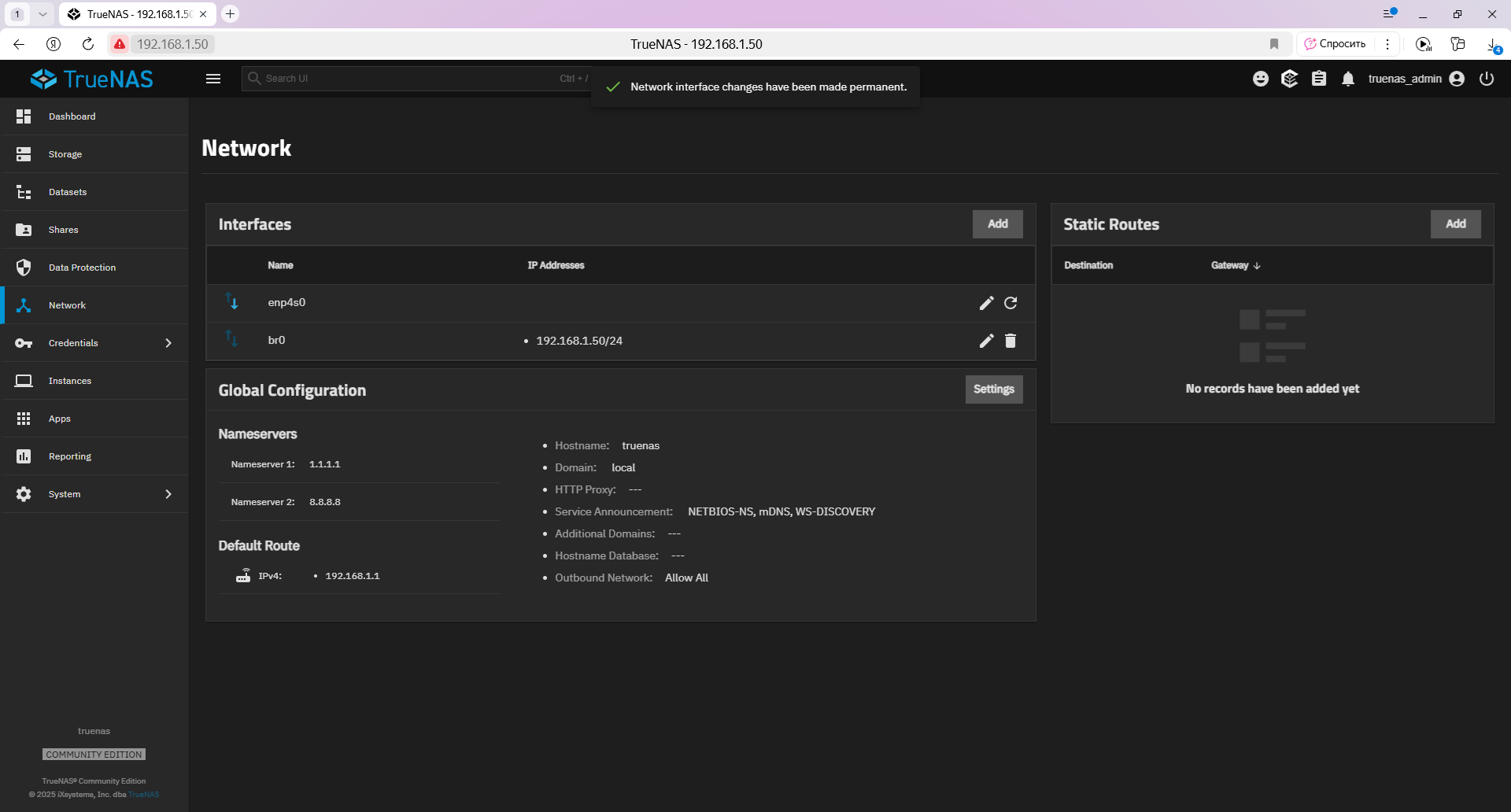
Task: Open Global Configuration Settings
Action: coord(994,389)
